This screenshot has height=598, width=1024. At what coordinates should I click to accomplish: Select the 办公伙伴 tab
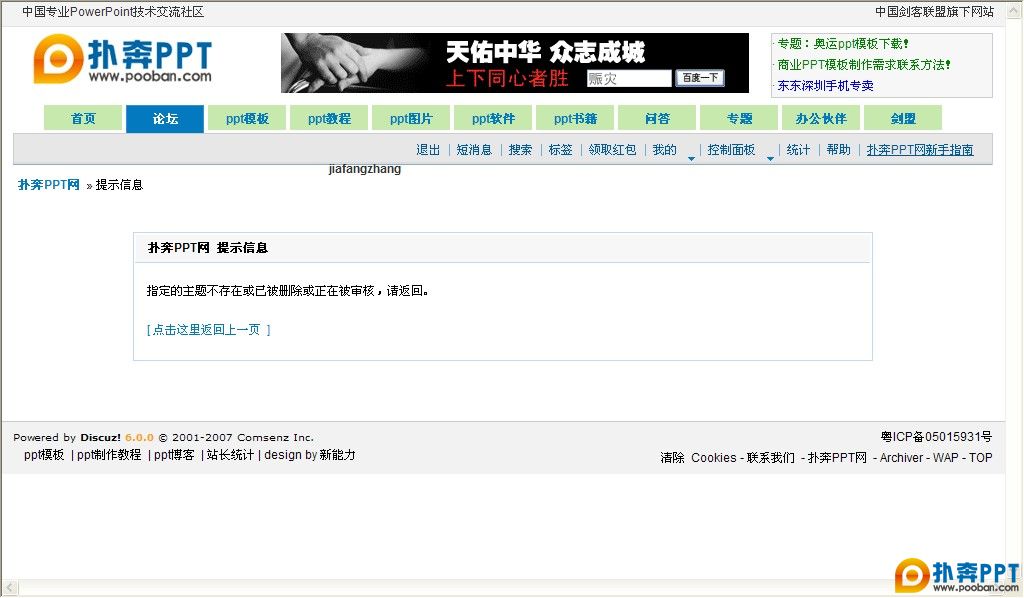pyautogui.click(x=821, y=118)
